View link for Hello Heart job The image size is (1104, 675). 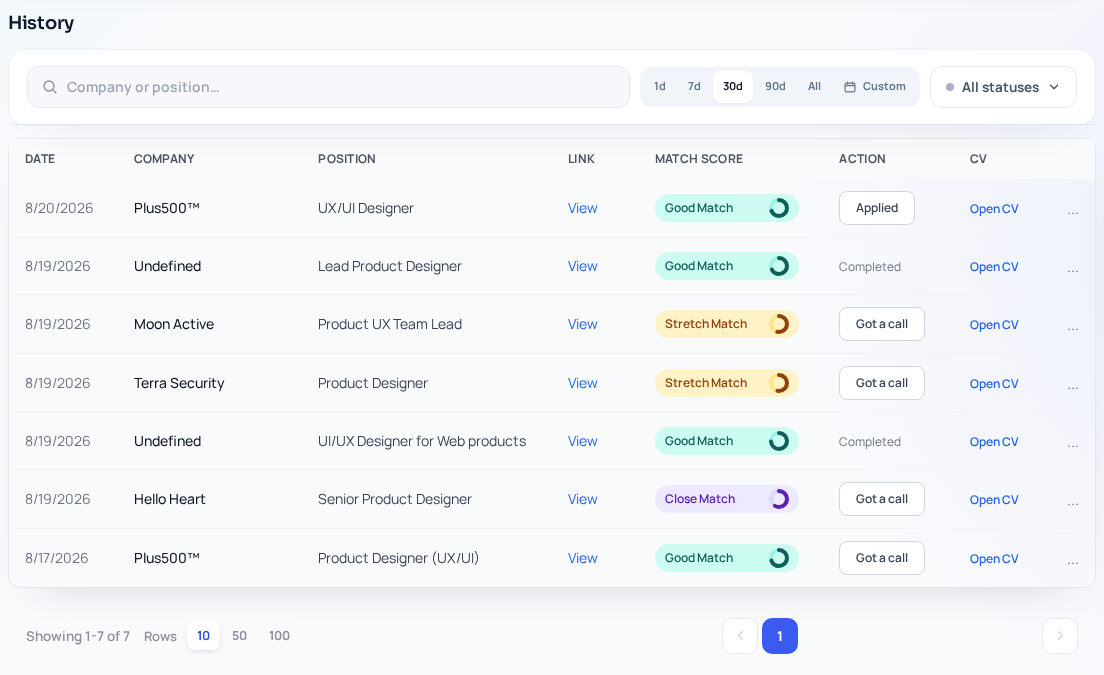point(582,499)
